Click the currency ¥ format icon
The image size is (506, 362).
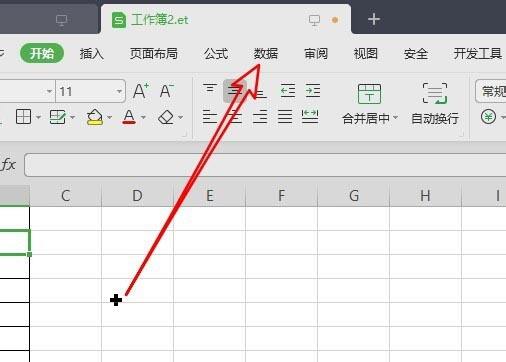(x=488, y=117)
